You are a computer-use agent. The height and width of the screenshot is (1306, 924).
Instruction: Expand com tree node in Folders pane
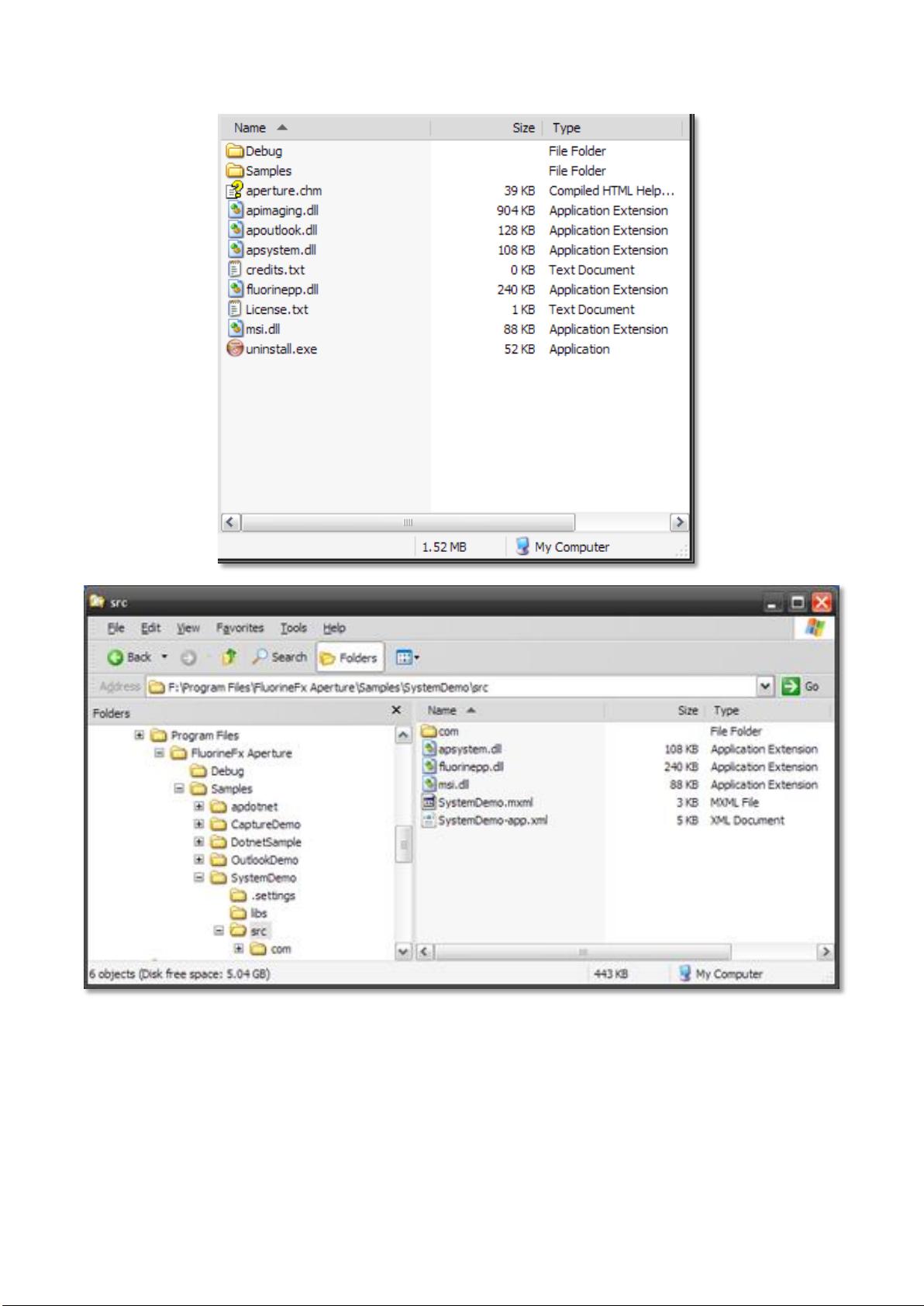tap(239, 948)
